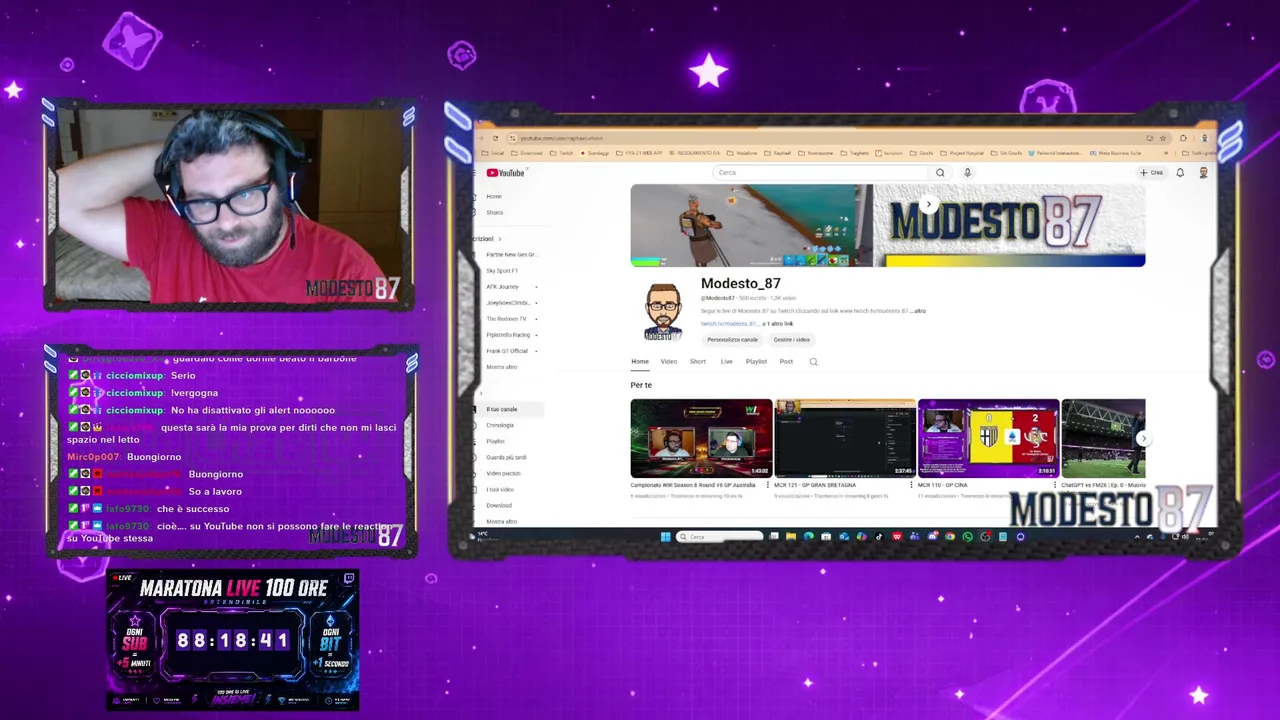Screen dimensions: 1280x720
Task: Click the arrow on the channel banner
Action: (x=928, y=205)
